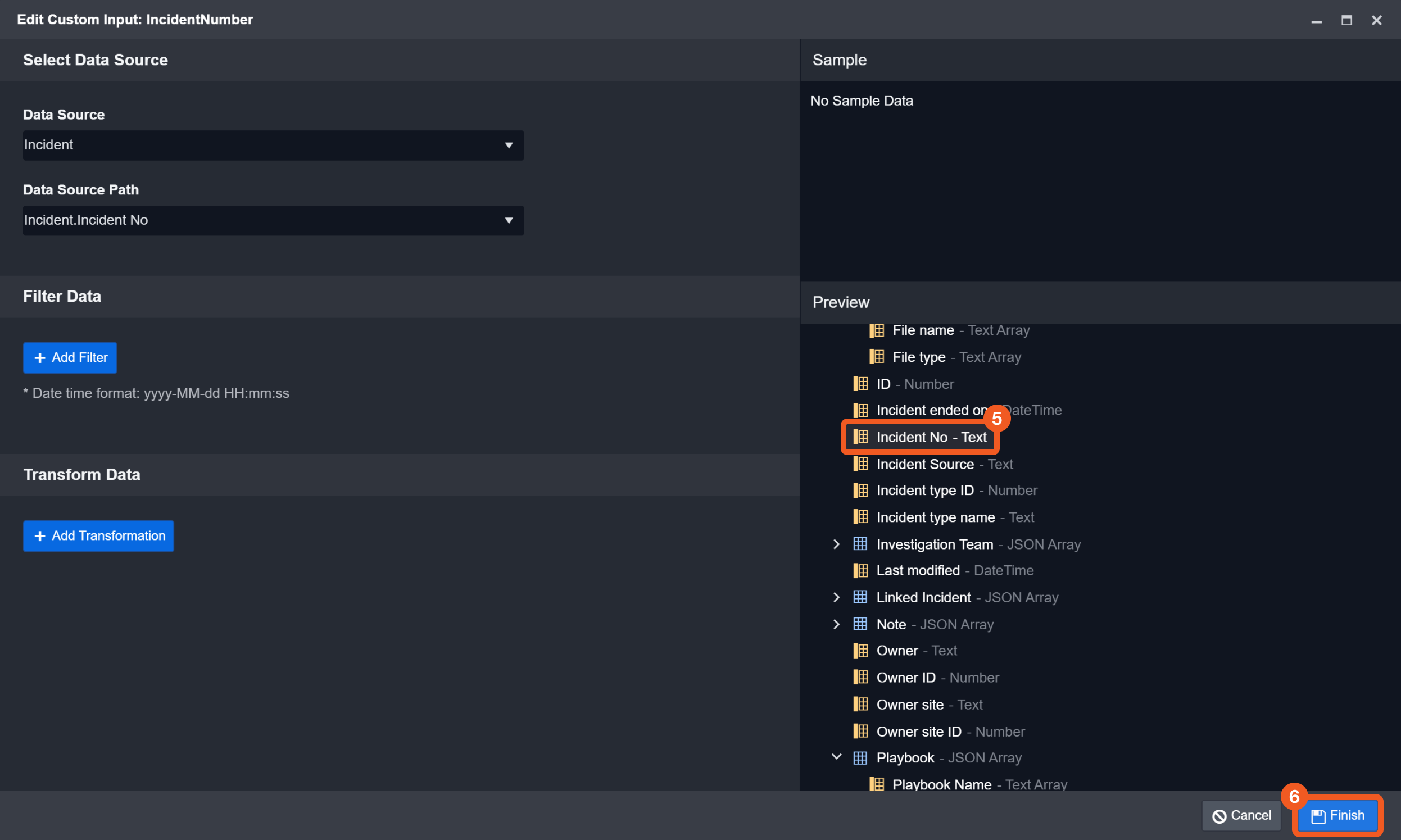Image resolution: width=1401 pixels, height=840 pixels.
Task: Click the Add Transformation button
Action: tap(98, 536)
